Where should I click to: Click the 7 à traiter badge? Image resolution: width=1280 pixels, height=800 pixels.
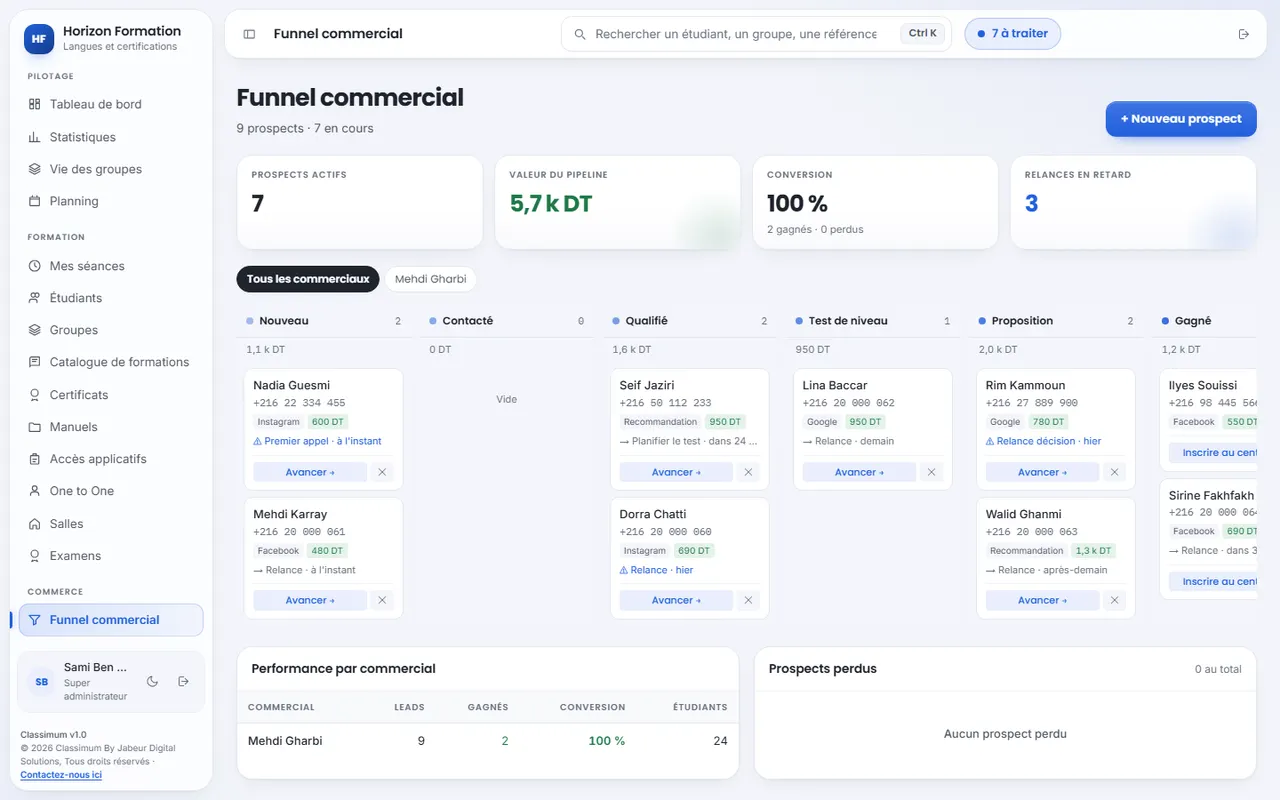point(1012,34)
